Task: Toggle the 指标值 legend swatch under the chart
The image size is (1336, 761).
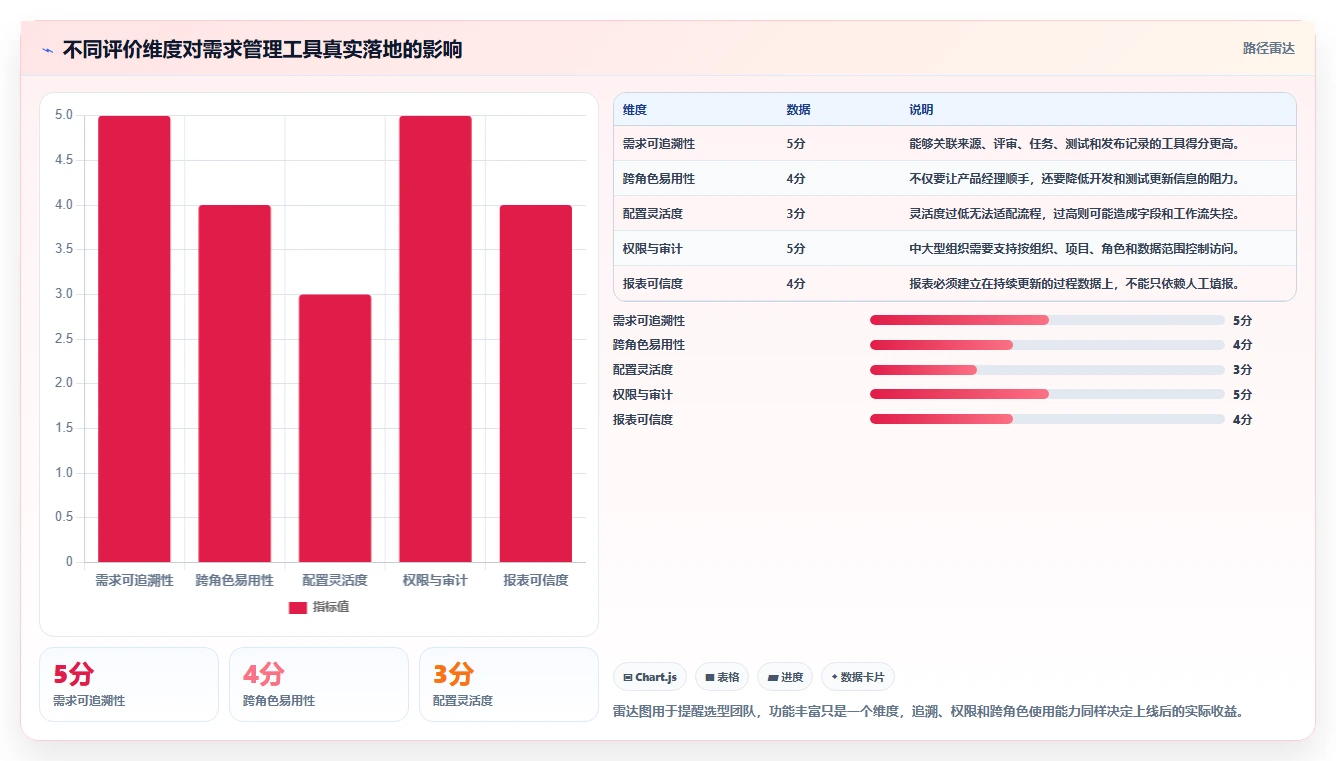Action: (x=298, y=607)
